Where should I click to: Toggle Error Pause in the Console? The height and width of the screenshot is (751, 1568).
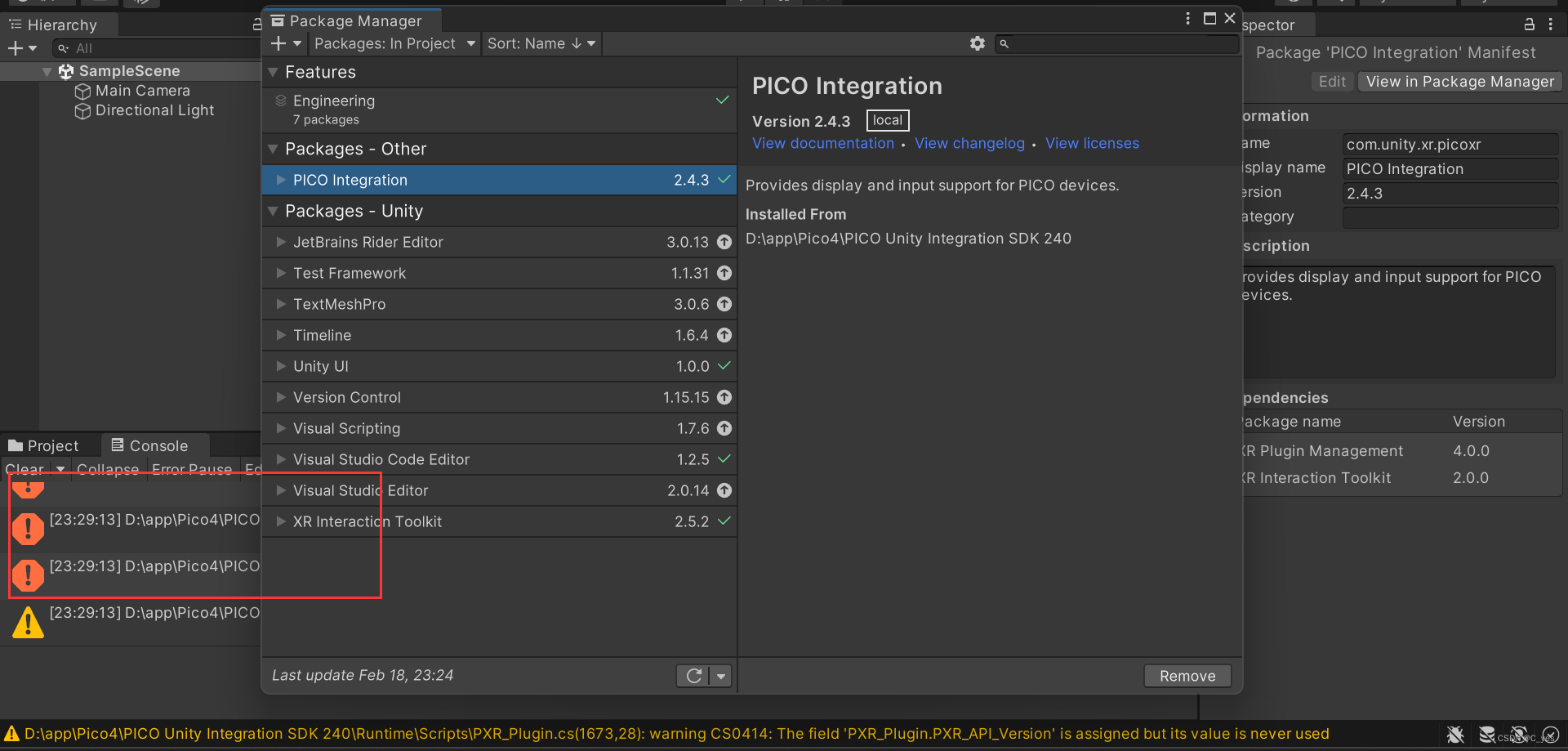tap(192, 469)
